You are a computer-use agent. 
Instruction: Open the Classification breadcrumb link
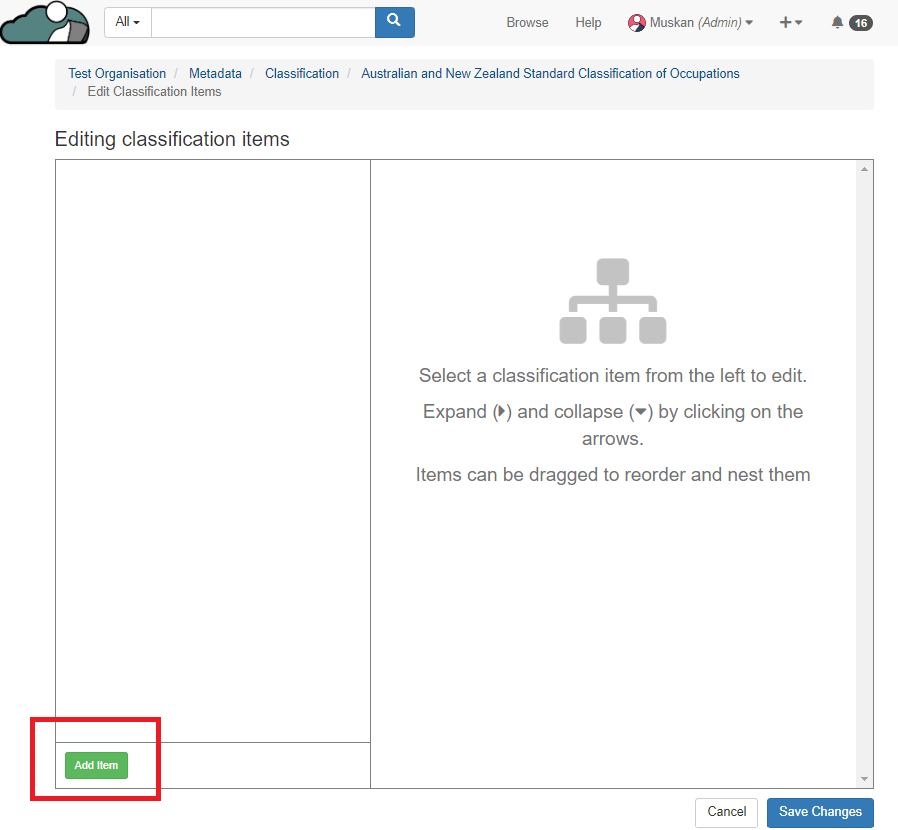[302, 74]
